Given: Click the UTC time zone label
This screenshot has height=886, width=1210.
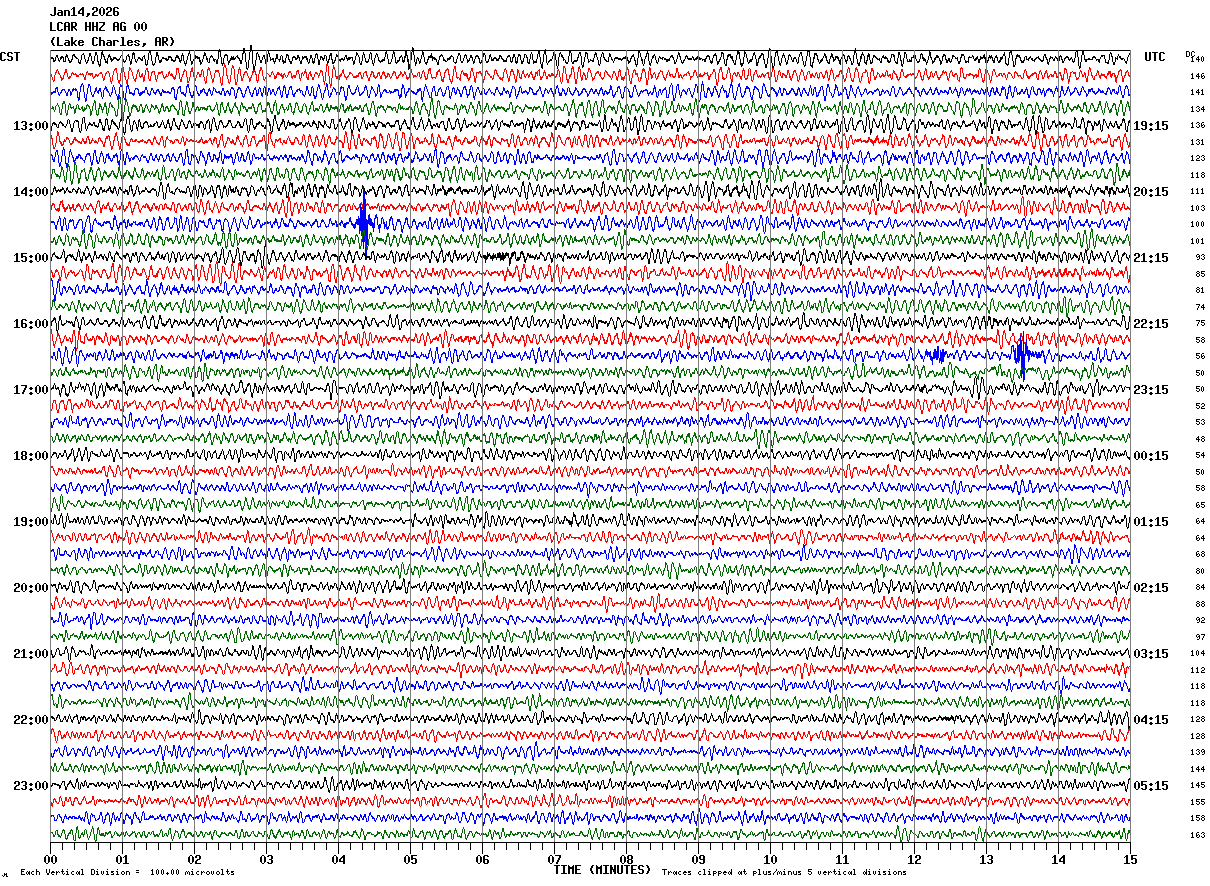Looking at the screenshot, I should [1155, 57].
